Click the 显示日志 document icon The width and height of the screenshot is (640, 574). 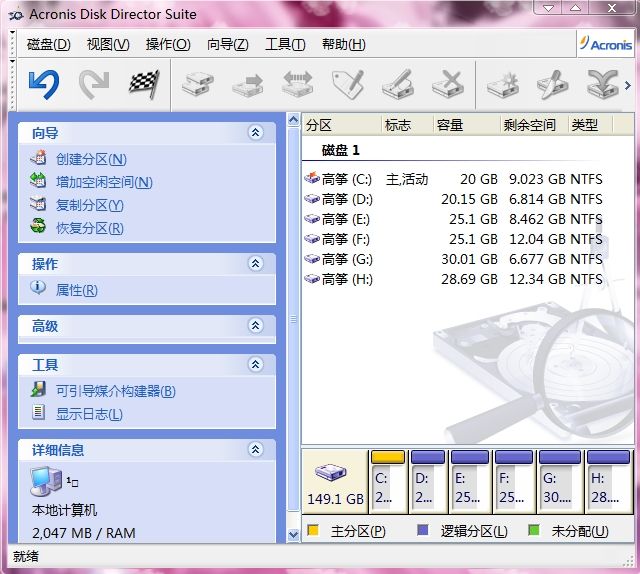pyautogui.click(x=38, y=412)
